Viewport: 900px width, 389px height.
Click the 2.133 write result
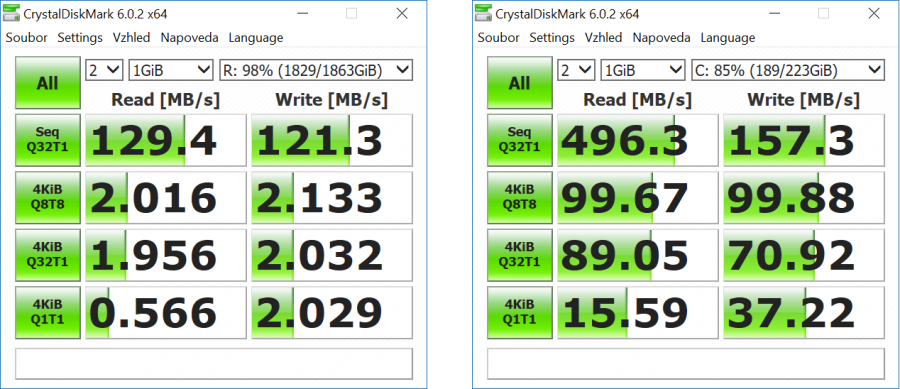point(332,198)
